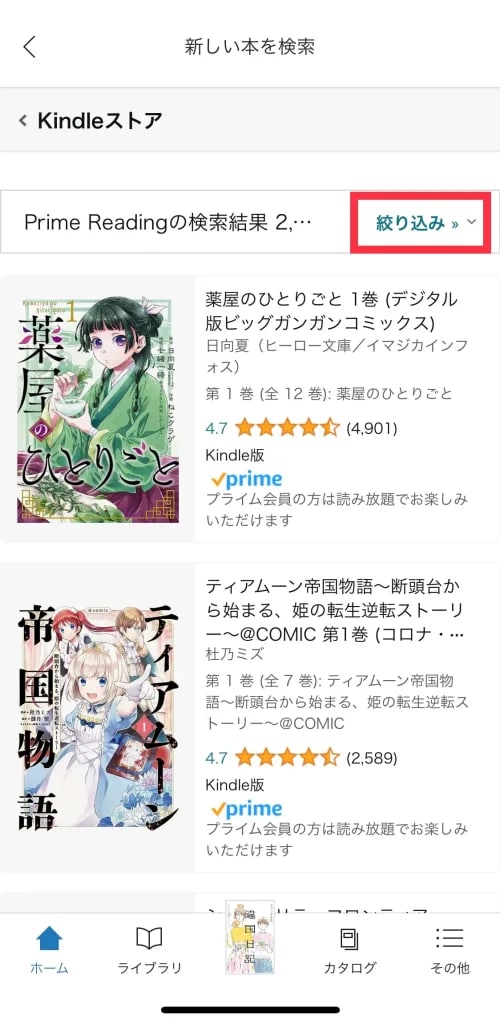The image size is (500, 1024).
Task: Select the ライブラリ tab label
Action: tap(149, 968)
